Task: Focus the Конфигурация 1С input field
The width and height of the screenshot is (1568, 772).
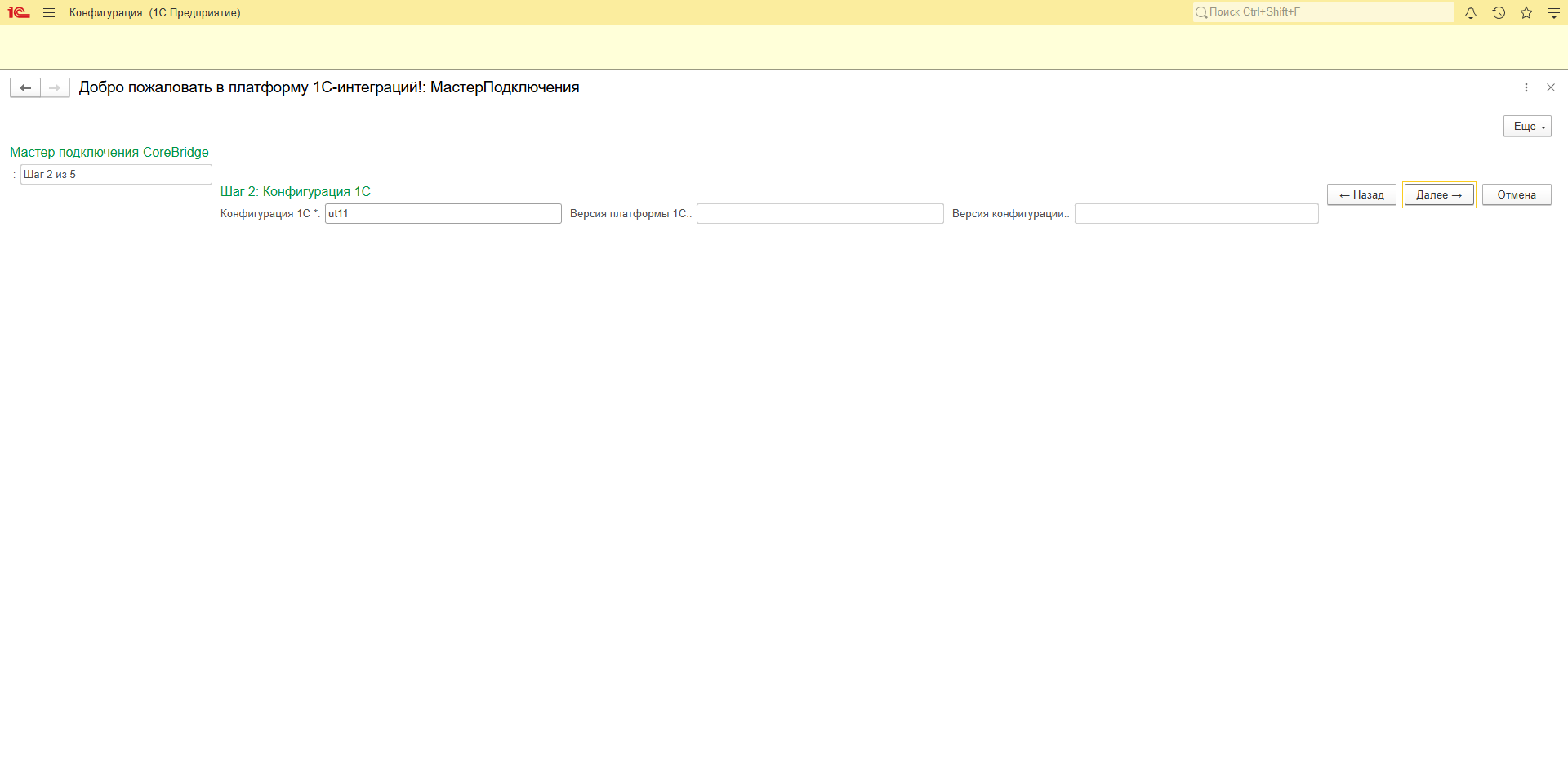Action: 443,213
